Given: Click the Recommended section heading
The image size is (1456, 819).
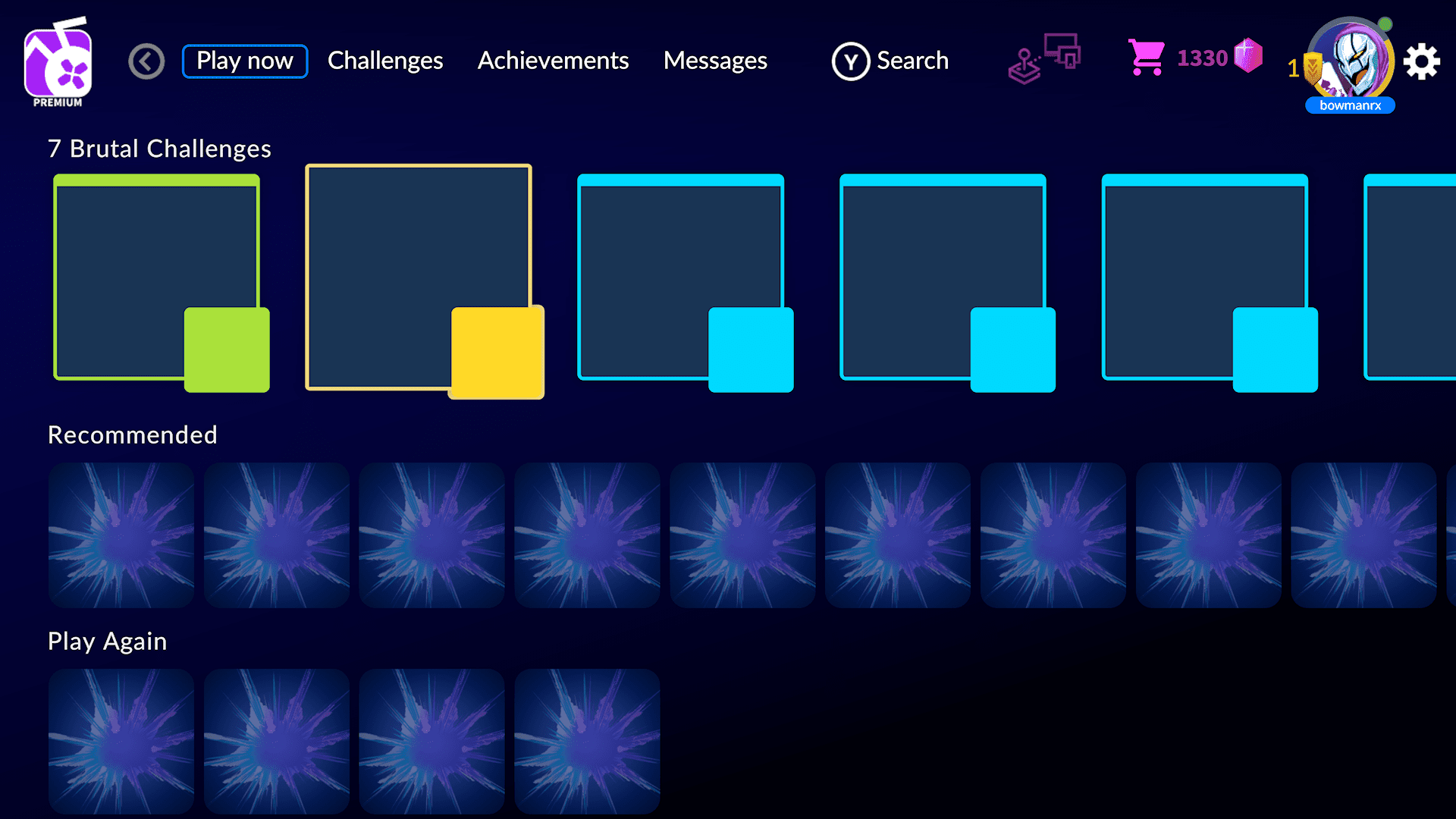Looking at the screenshot, I should [133, 435].
